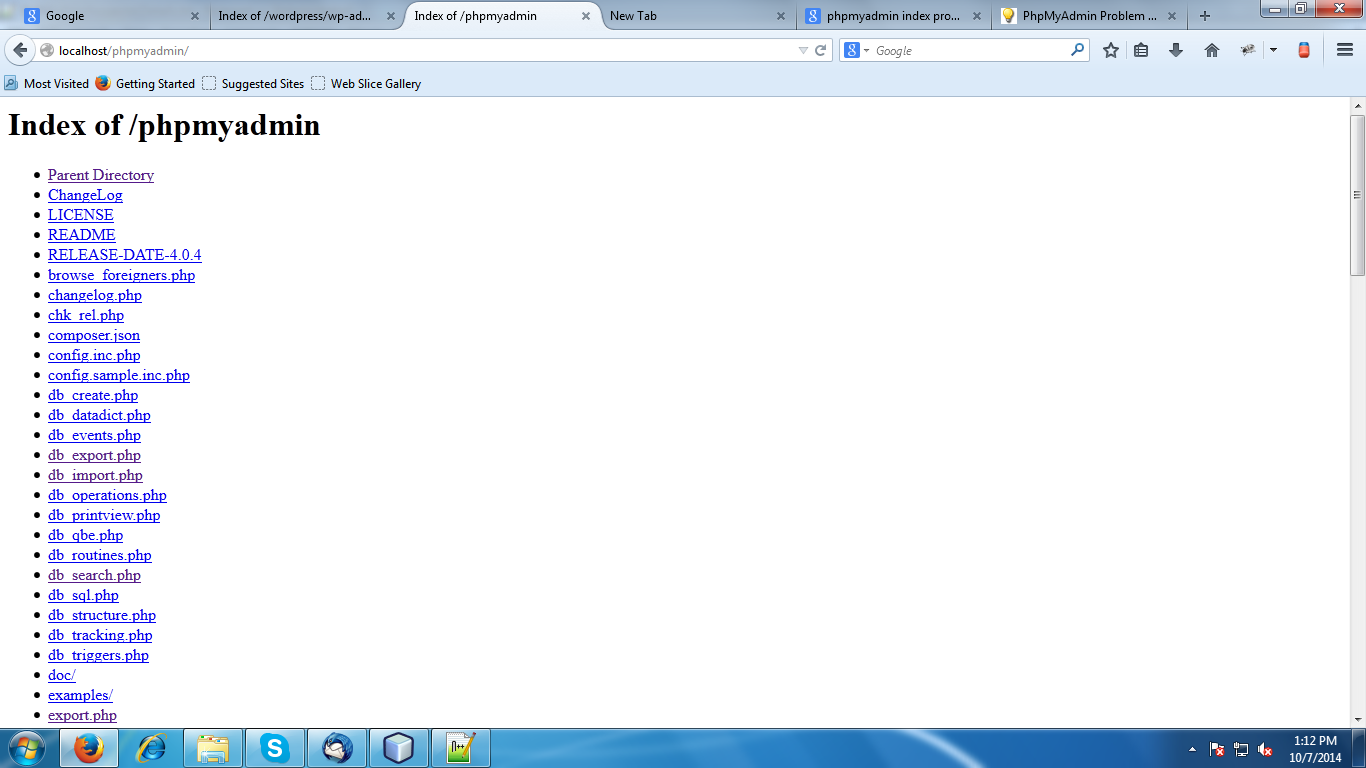
Task: Open the notepad editor icon in taskbar
Action: [x=461, y=748]
